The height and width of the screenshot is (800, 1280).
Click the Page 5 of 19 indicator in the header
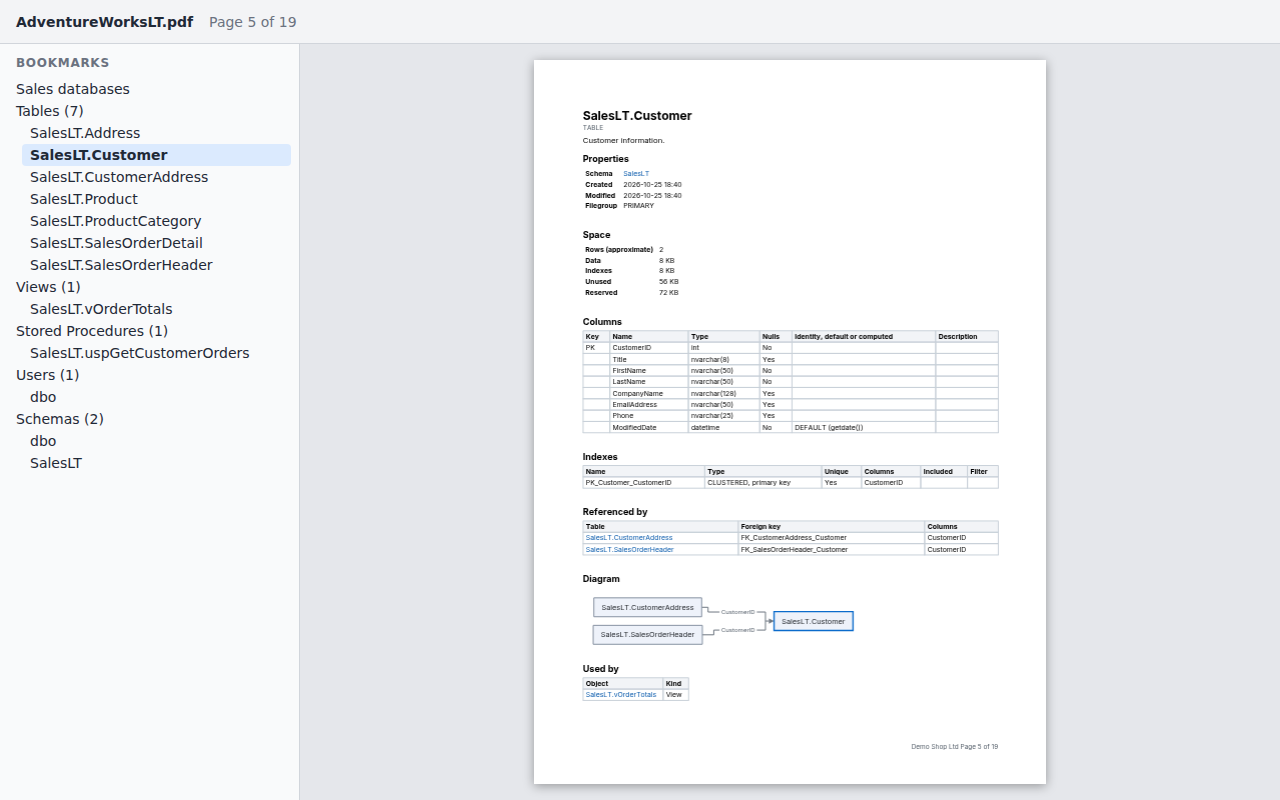tap(253, 22)
